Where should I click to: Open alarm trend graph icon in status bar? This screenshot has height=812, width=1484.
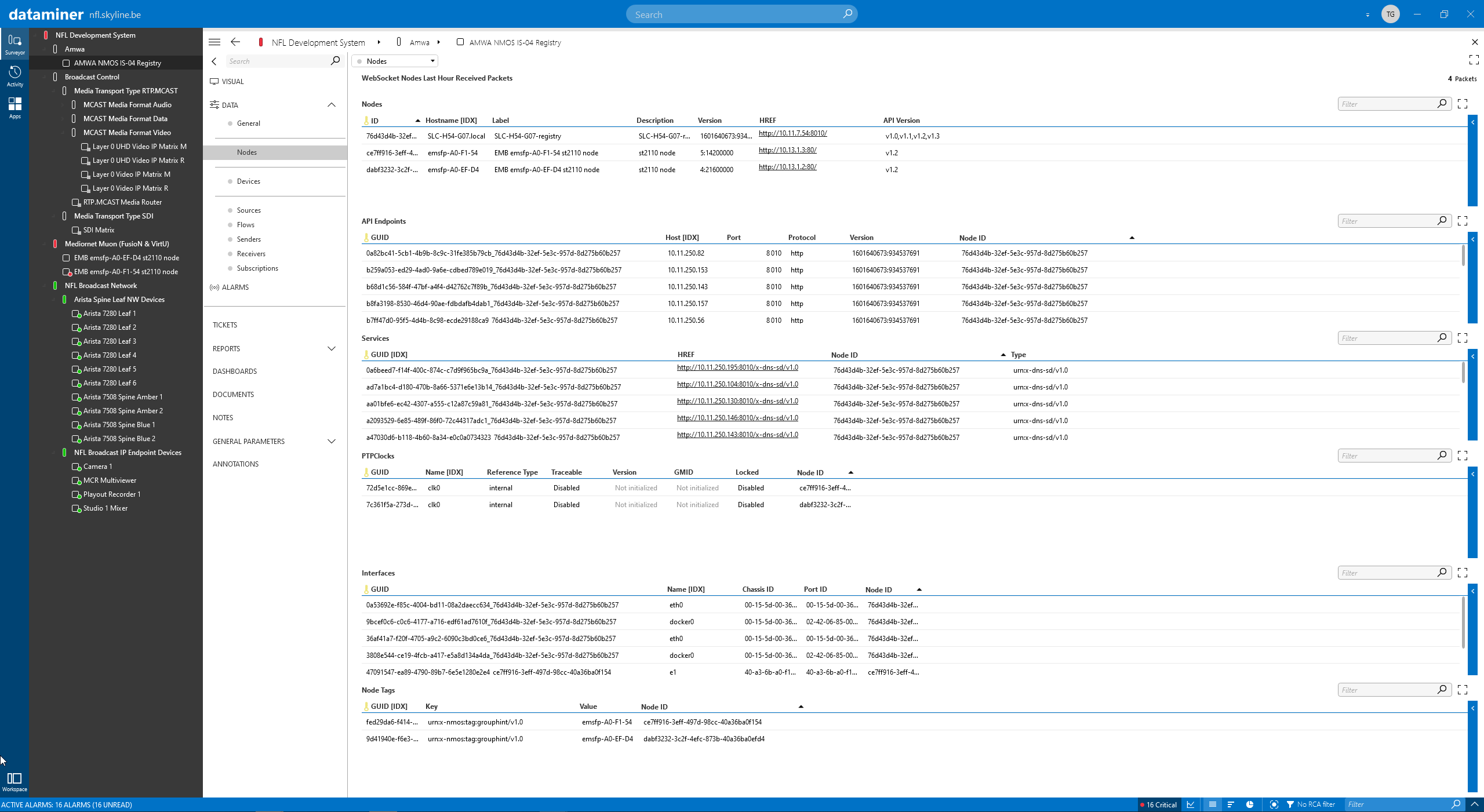pyautogui.click(x=1191, y=804)
